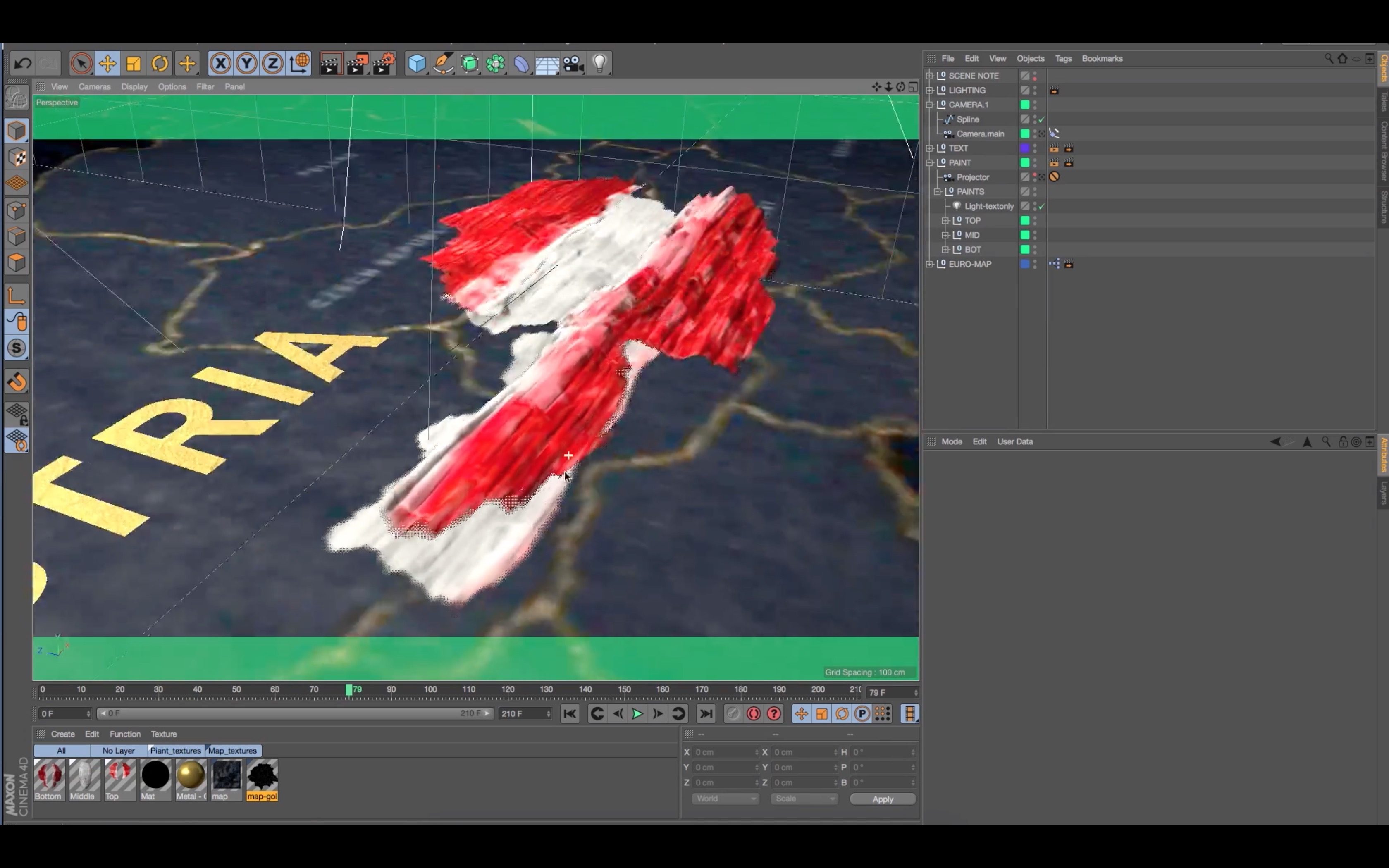The height and width of the screenshot is (868, 1389).
Task: Open the Array modeling objects icon
Action: pyautogui.click(x=495, y=63)
